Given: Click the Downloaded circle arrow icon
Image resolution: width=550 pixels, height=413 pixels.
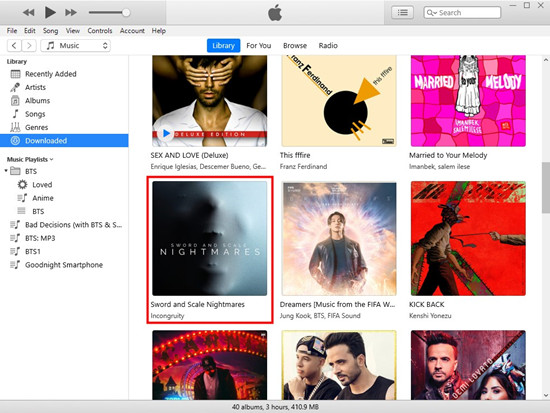Looking at the screenshot, I should tap(15, 141).
